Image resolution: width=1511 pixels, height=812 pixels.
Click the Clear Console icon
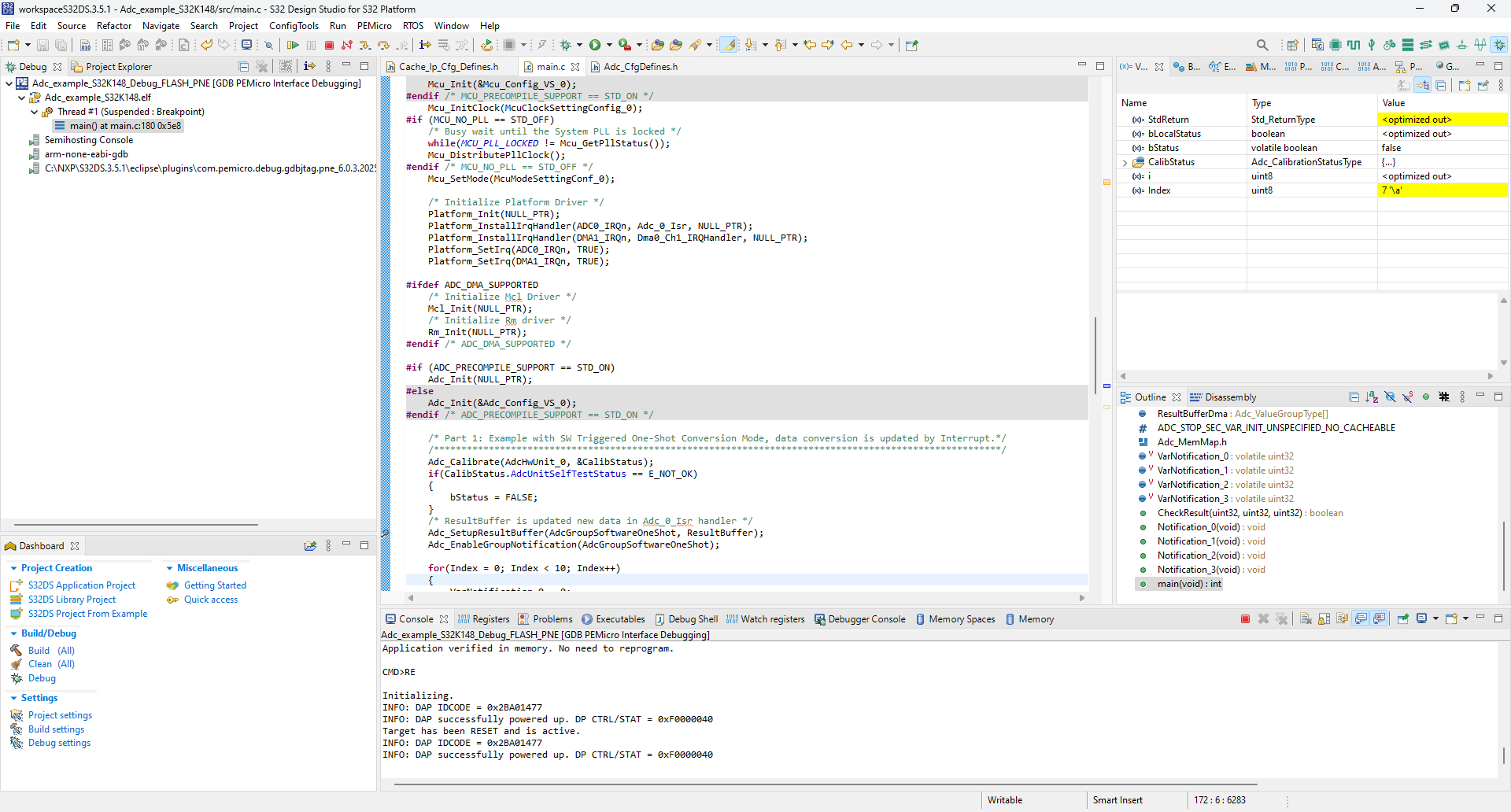(x=1304, y=619)
